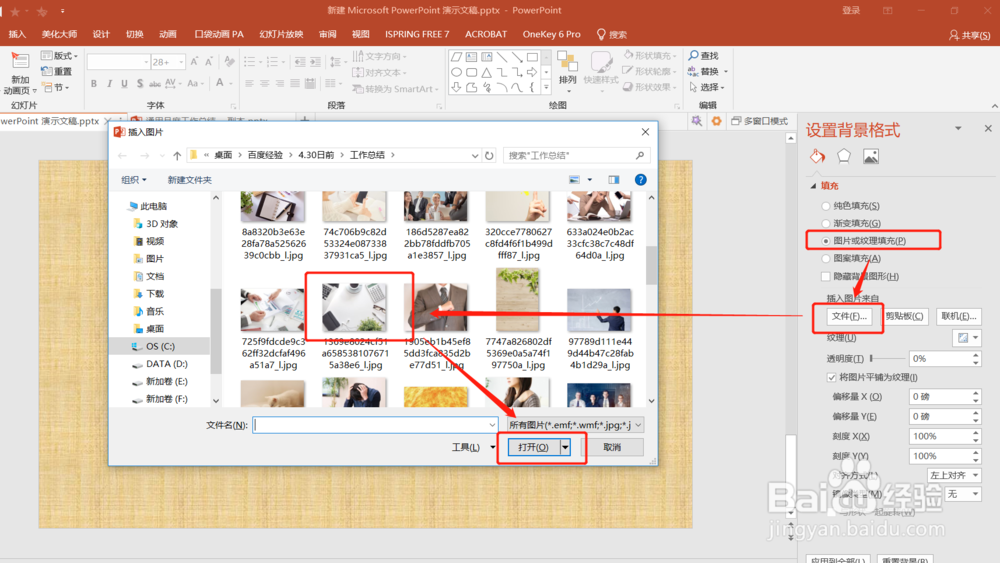Click the dialog's Back navigation arrow

(122, 156)
